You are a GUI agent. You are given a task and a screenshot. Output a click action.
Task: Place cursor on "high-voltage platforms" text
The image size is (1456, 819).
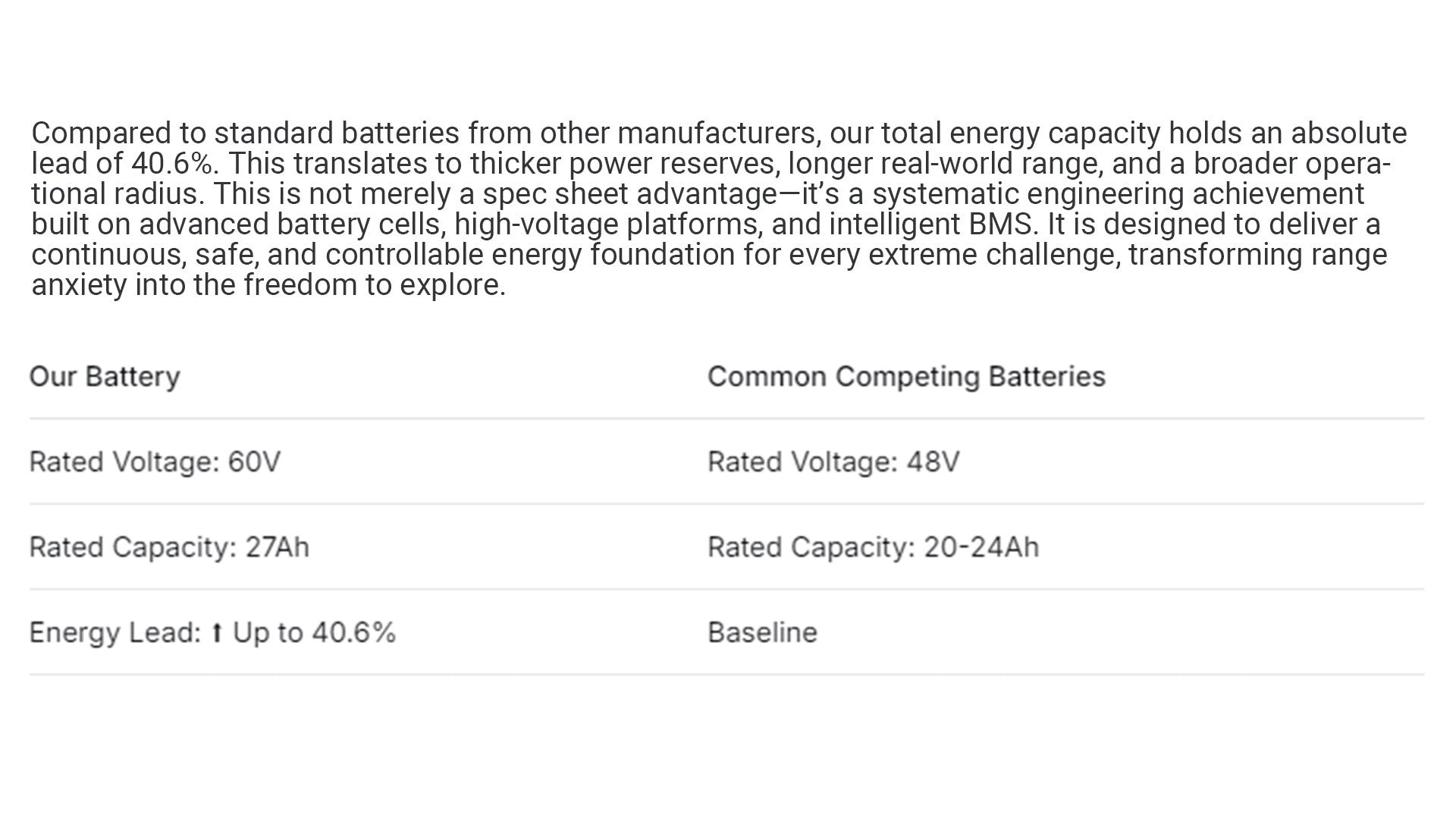pyautogui.click(x=607, y=224)
